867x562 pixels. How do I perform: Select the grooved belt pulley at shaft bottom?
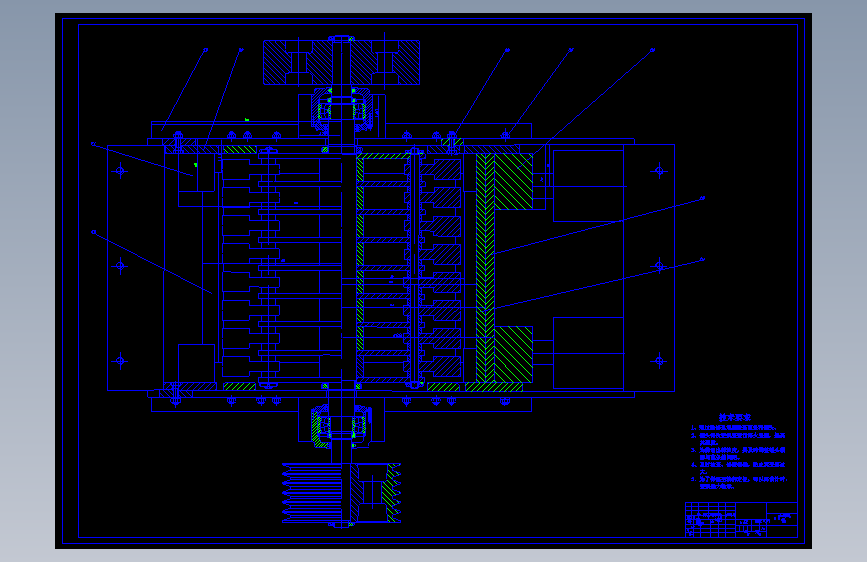pyautogui.click(x=341, y=493)
